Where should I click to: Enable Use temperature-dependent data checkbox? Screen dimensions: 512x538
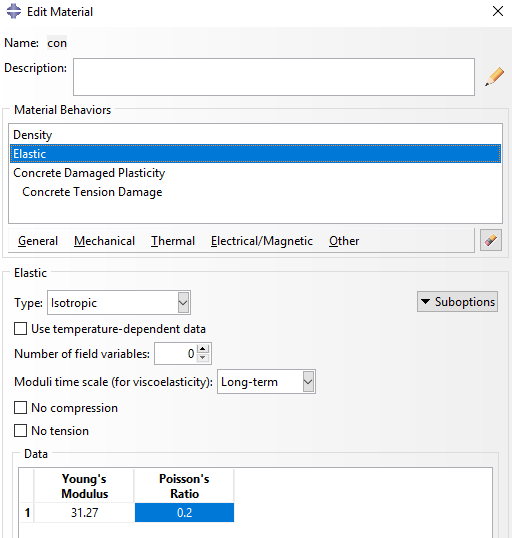(20, 329)
